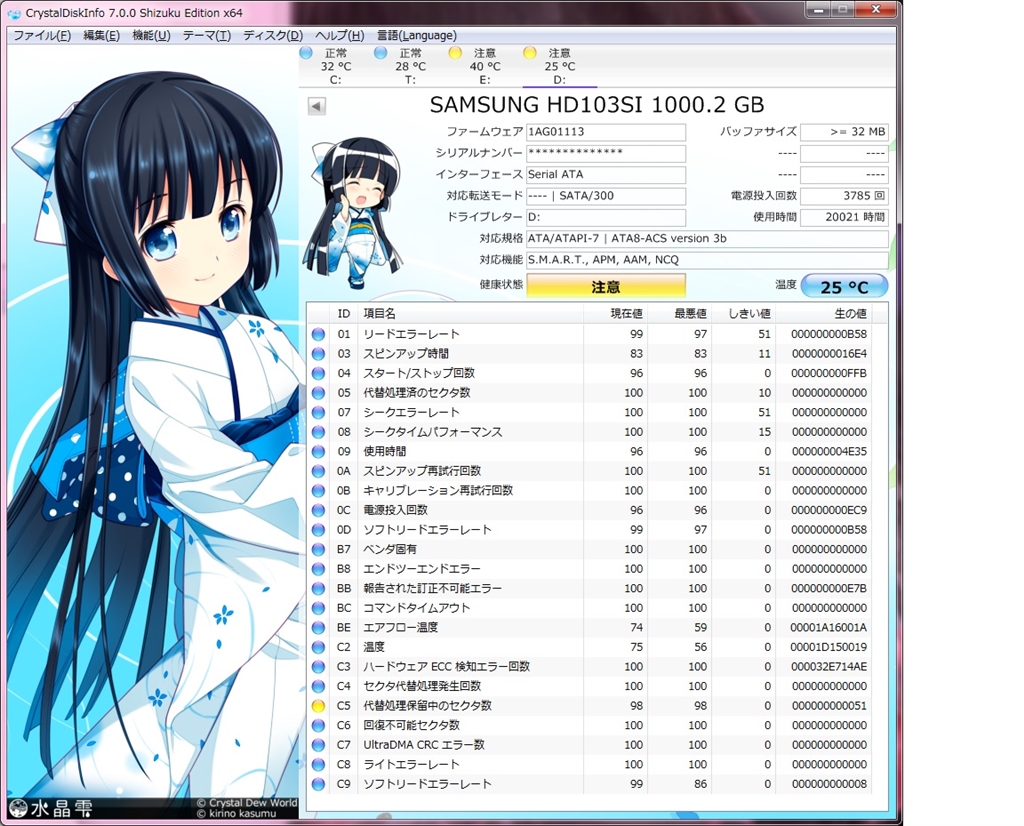Click the 25 °C temperature button

pyautogui.click(x=844, y=286)
